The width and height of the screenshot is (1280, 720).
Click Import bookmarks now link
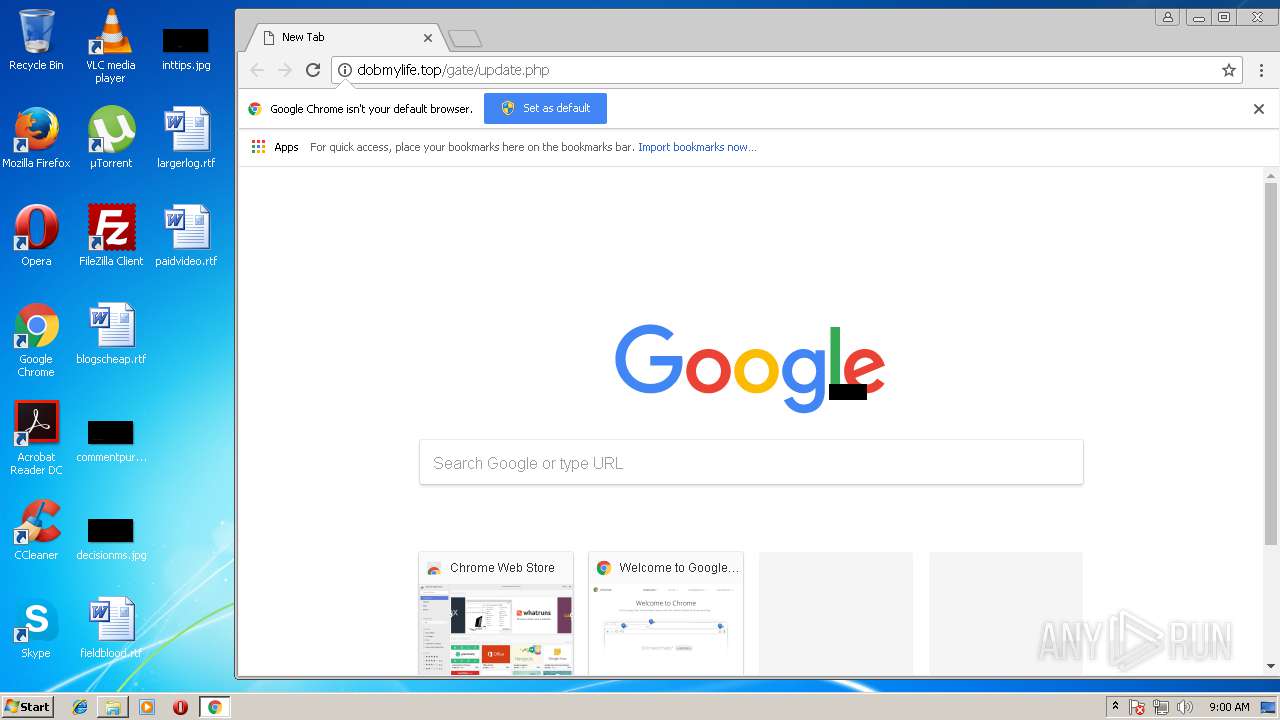(697, 147)
